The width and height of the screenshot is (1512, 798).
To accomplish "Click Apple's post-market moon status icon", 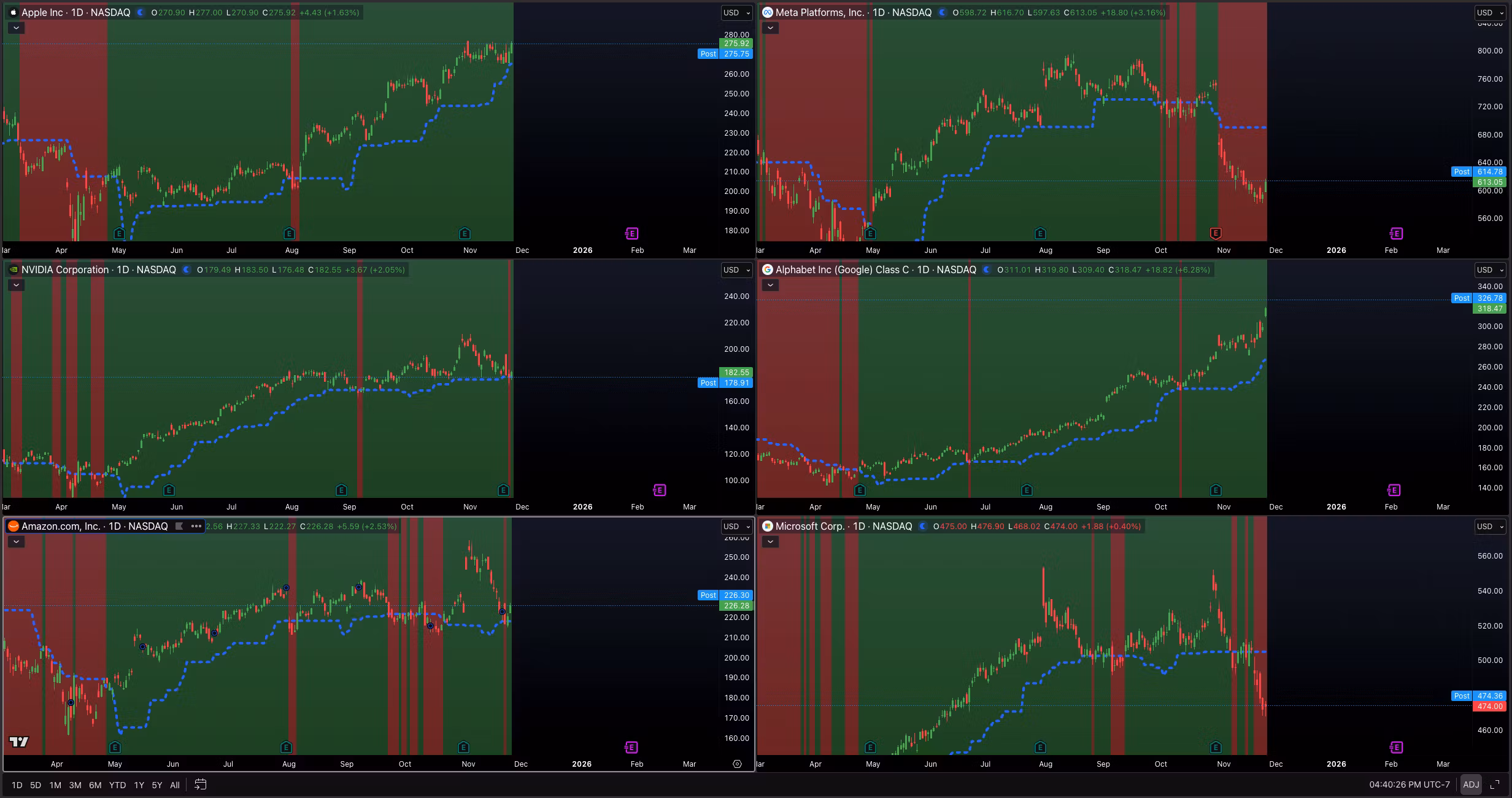I will point(141,12).
